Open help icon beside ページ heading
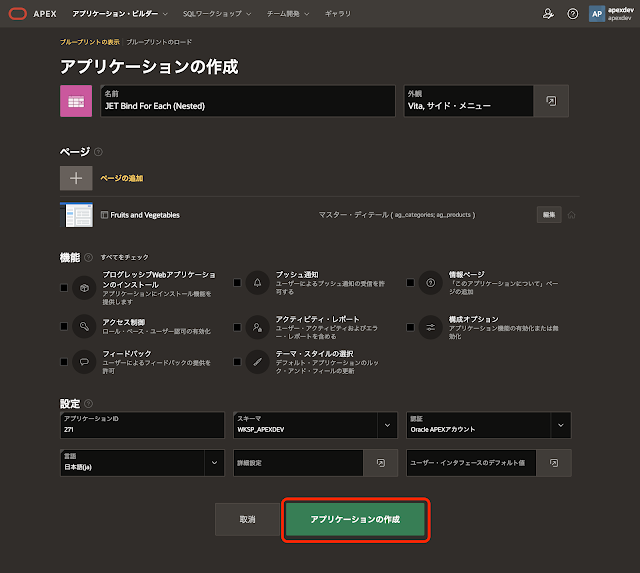 click(98, 152)
